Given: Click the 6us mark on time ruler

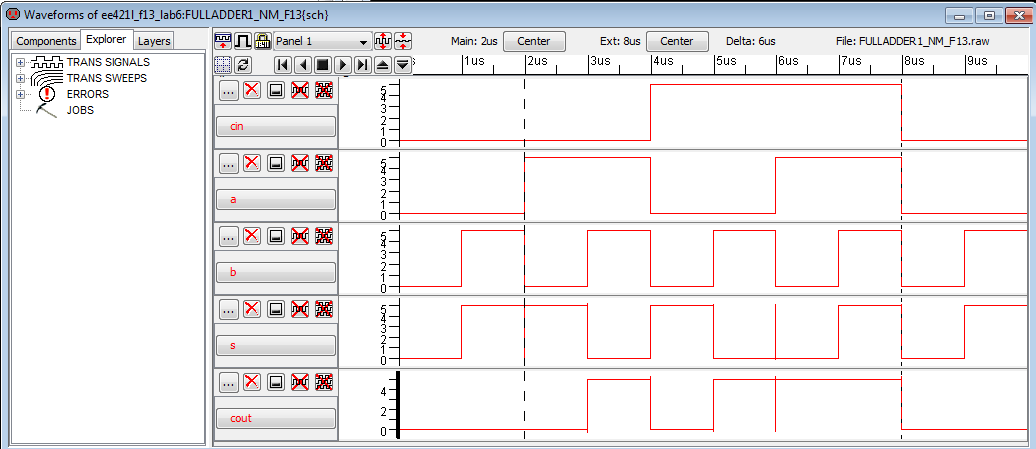Looking at the screenshot, I should [x=788, y=61].
